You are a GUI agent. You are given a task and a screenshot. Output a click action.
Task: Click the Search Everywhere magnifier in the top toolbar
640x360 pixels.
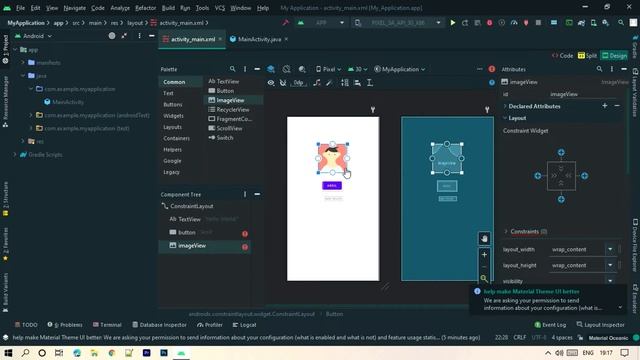621,23
